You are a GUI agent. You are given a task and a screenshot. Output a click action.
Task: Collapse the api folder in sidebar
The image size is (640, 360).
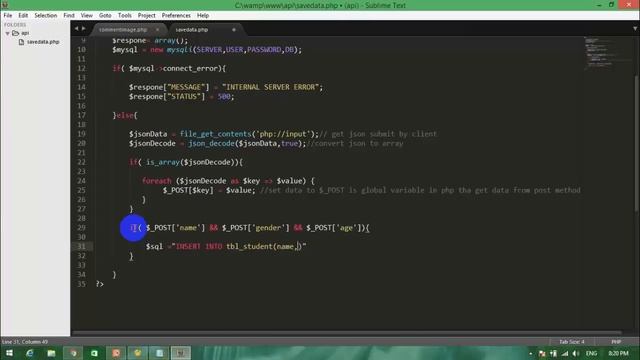(7, 33)
